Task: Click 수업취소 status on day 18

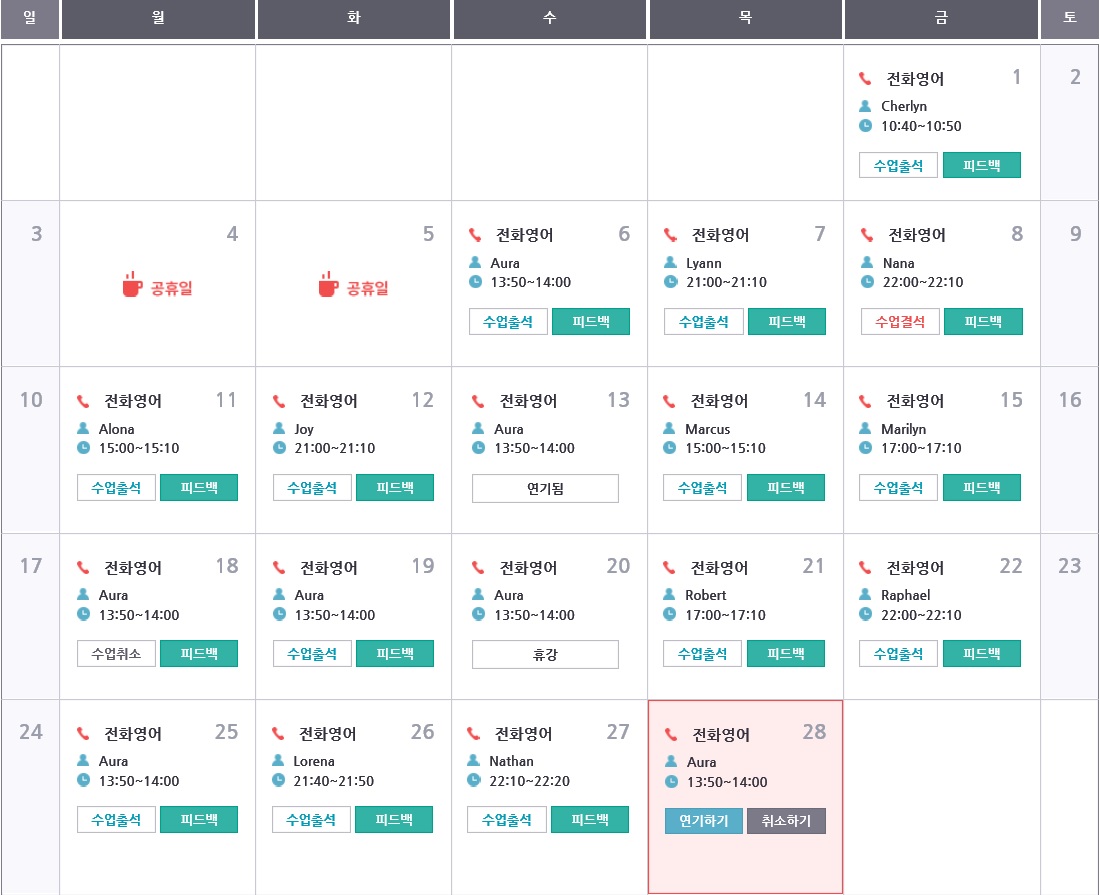Action: (x=116, y=654)
